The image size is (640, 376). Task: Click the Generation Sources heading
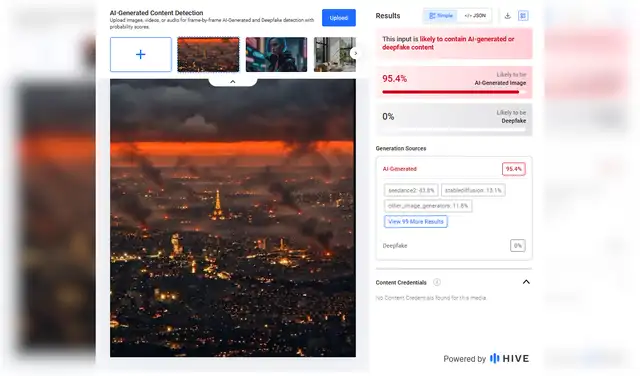401,148
